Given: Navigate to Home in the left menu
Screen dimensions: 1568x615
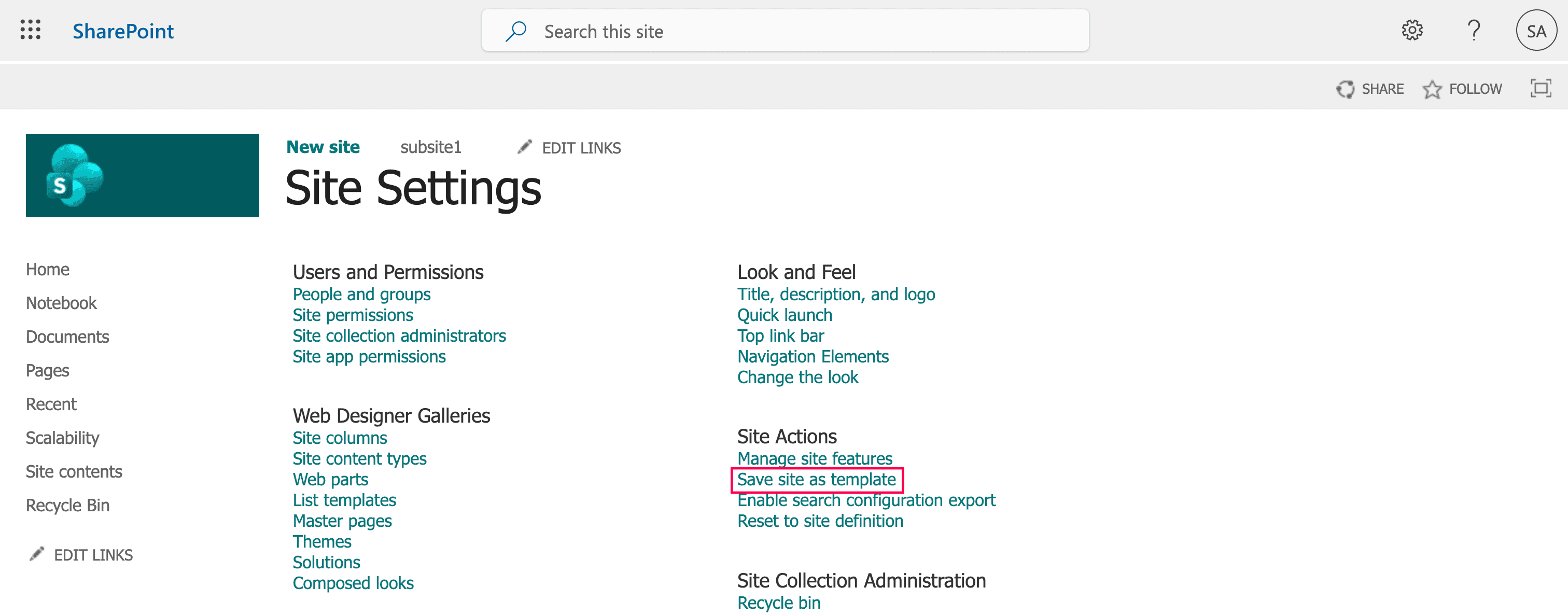Looking at the screenshot, I should click(x=48, y=269).
